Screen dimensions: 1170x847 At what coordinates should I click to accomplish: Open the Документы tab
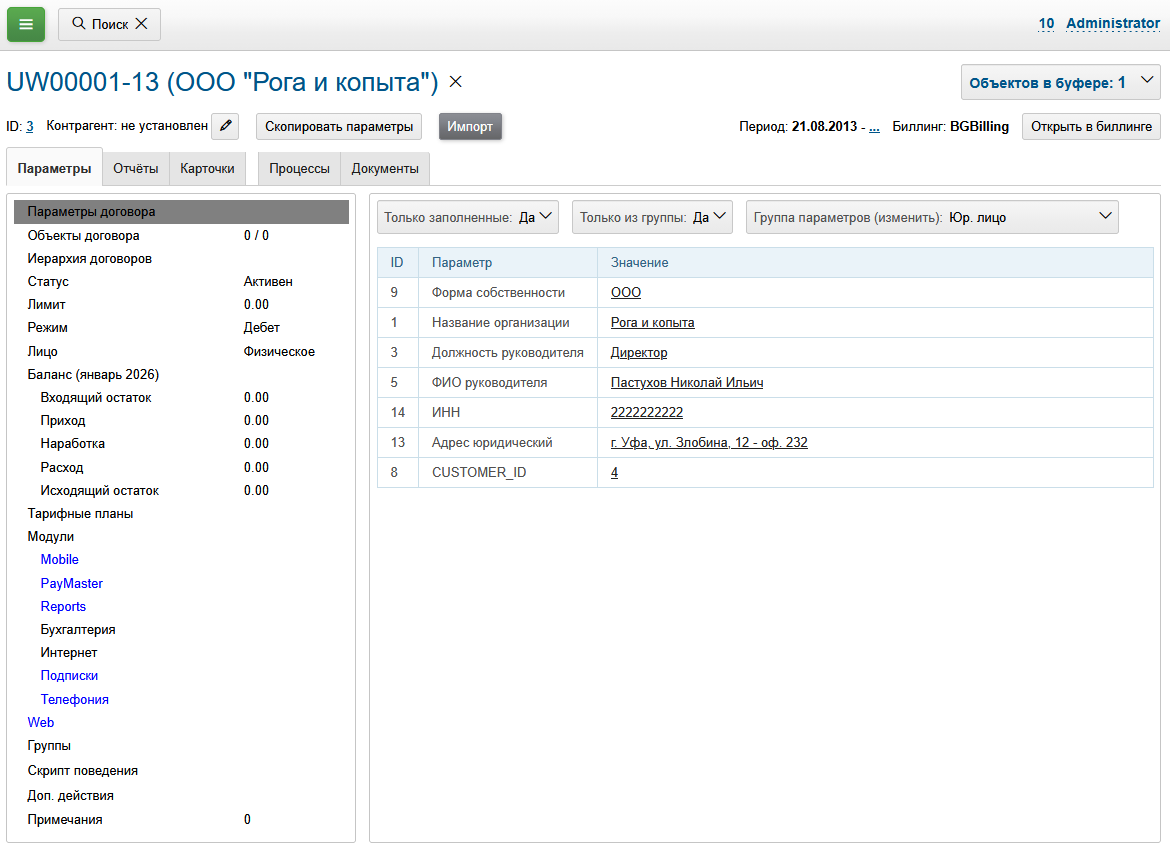(x=385, y=169)
